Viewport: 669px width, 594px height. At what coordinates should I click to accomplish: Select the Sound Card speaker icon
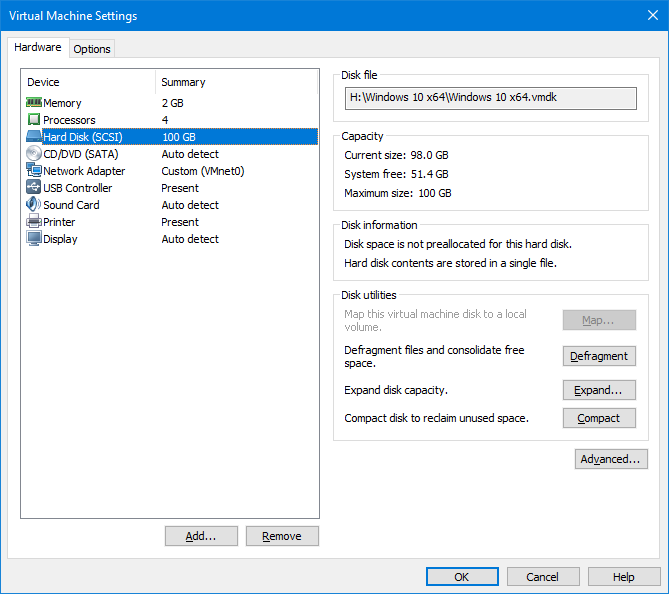tap(33, 205)
